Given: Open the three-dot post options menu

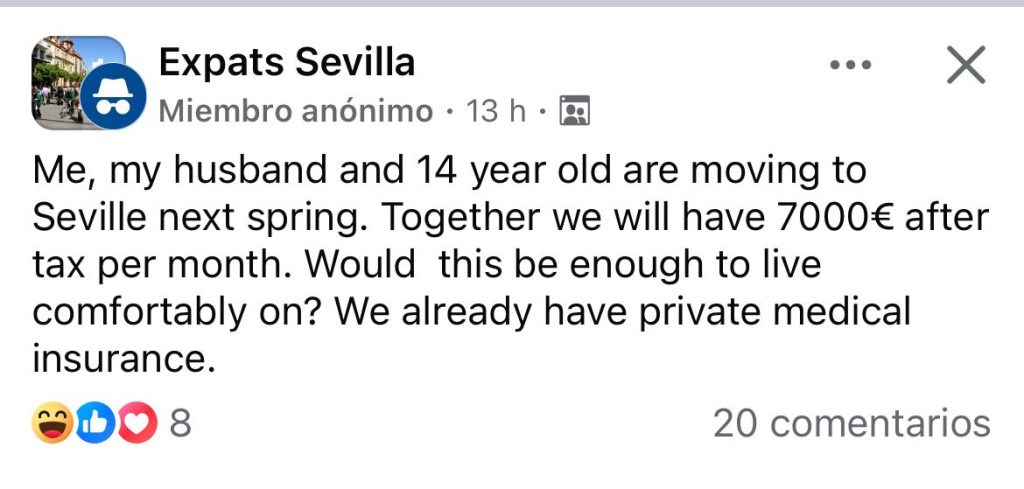Looking at the screenshot, I should tap(851, 66).
